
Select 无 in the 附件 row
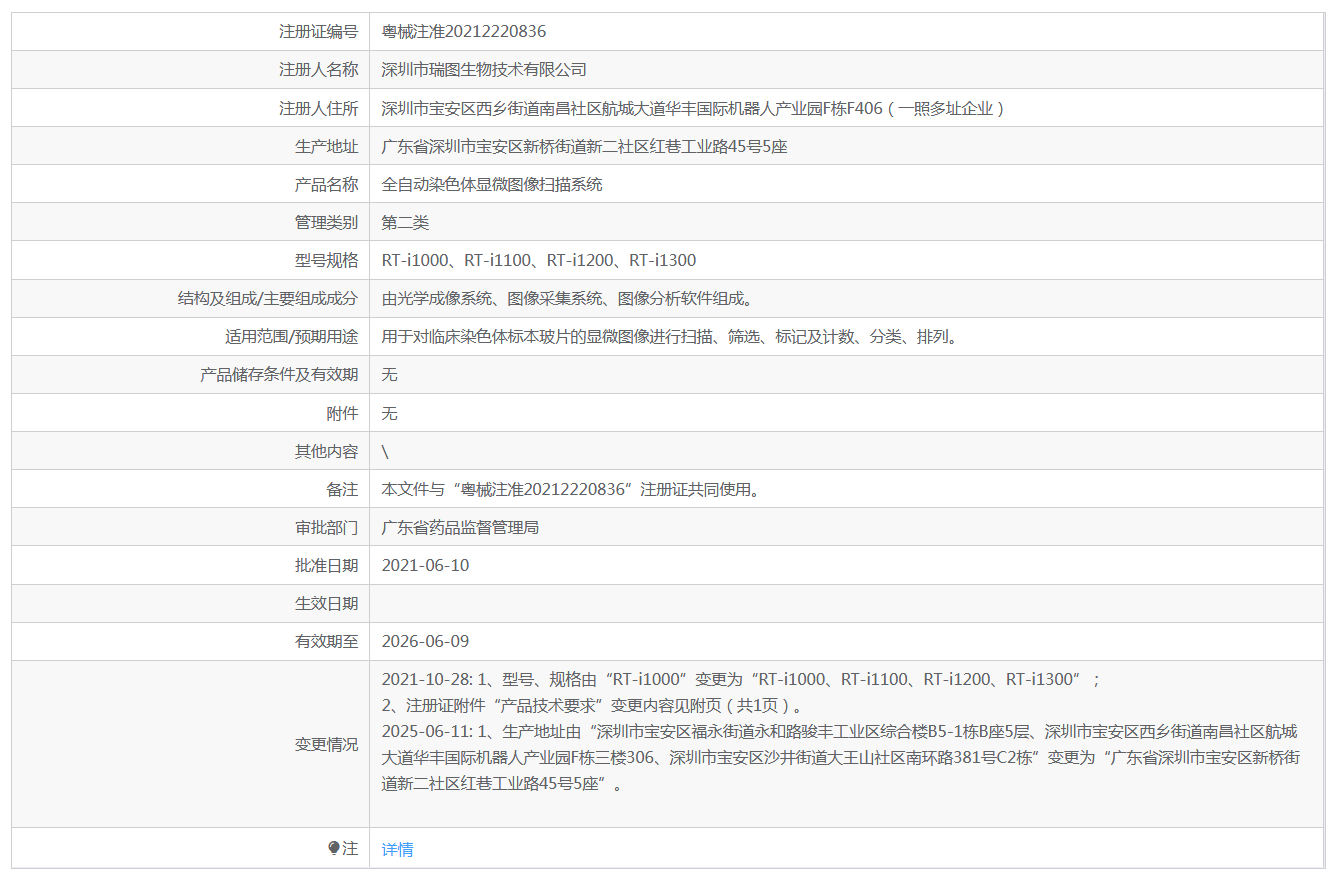(x=390, y=413)
